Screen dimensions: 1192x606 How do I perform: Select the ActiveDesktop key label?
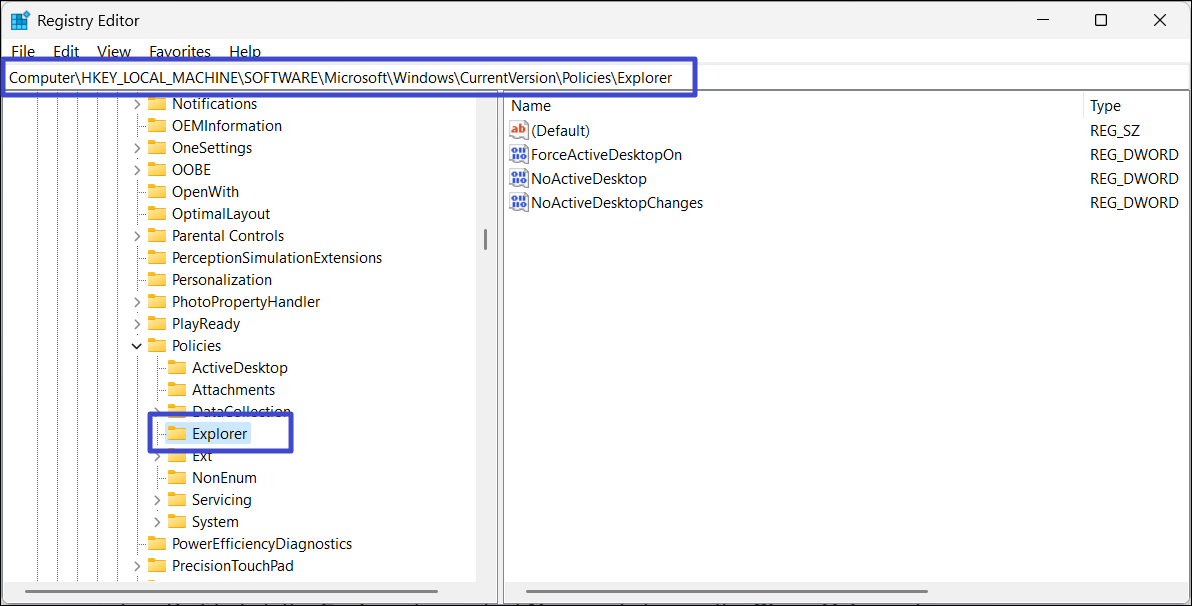[239, 368]
